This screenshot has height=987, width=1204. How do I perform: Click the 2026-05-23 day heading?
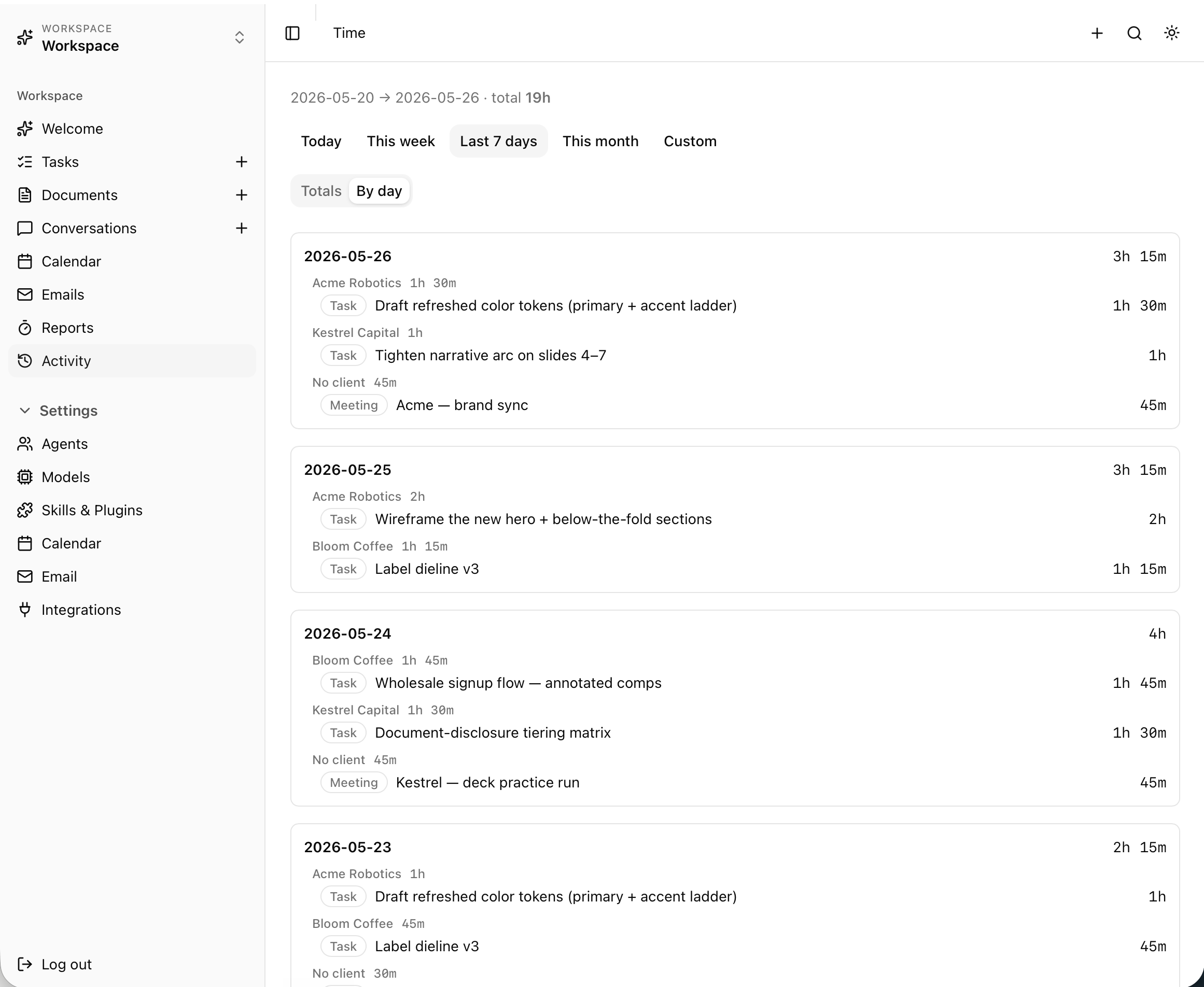click(x=347, y=847)
